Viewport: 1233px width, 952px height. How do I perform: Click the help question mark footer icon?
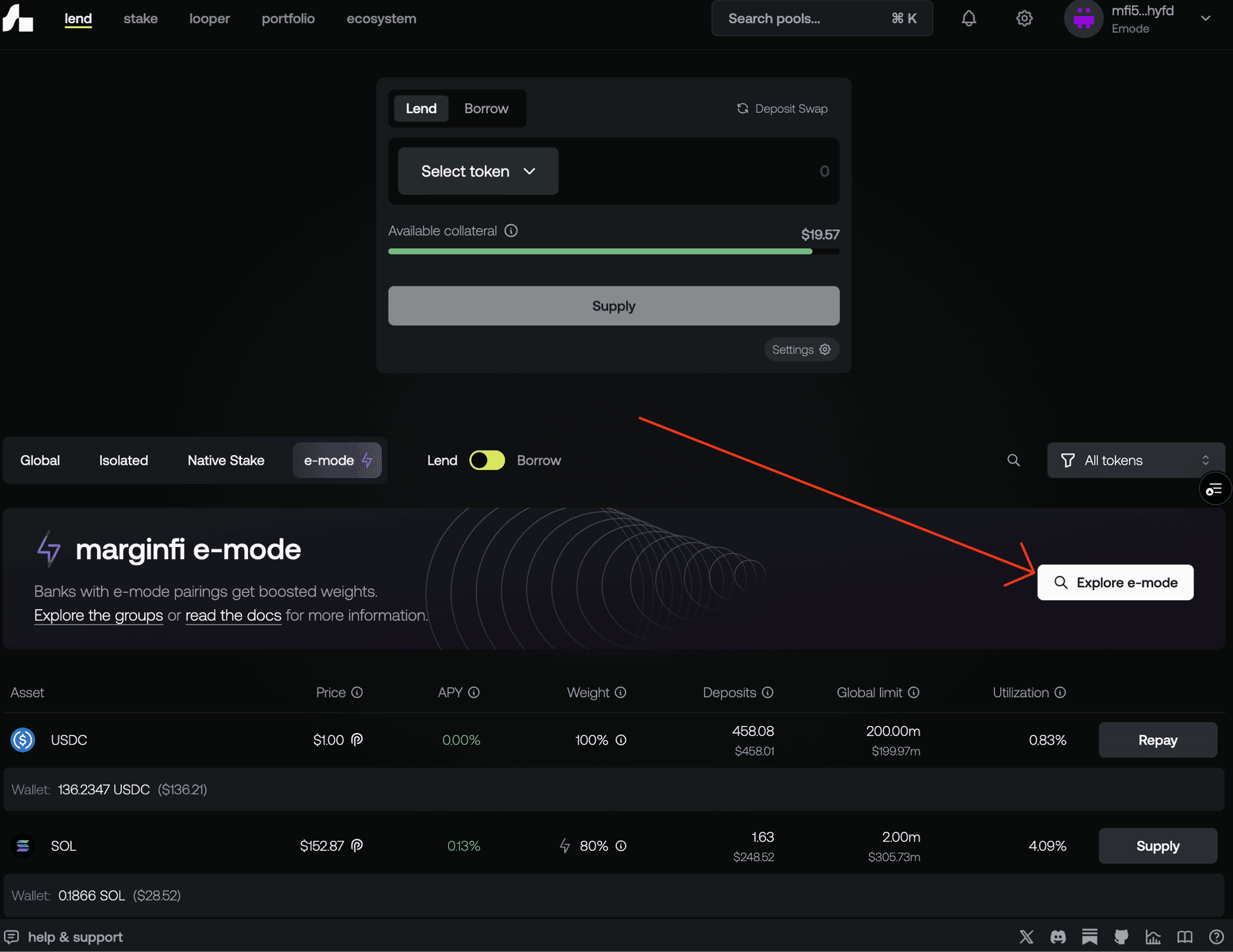[x=1216, y=937]
